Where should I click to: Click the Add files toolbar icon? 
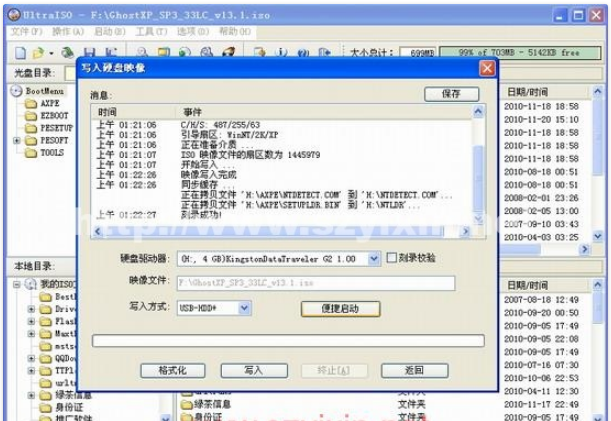260,52
